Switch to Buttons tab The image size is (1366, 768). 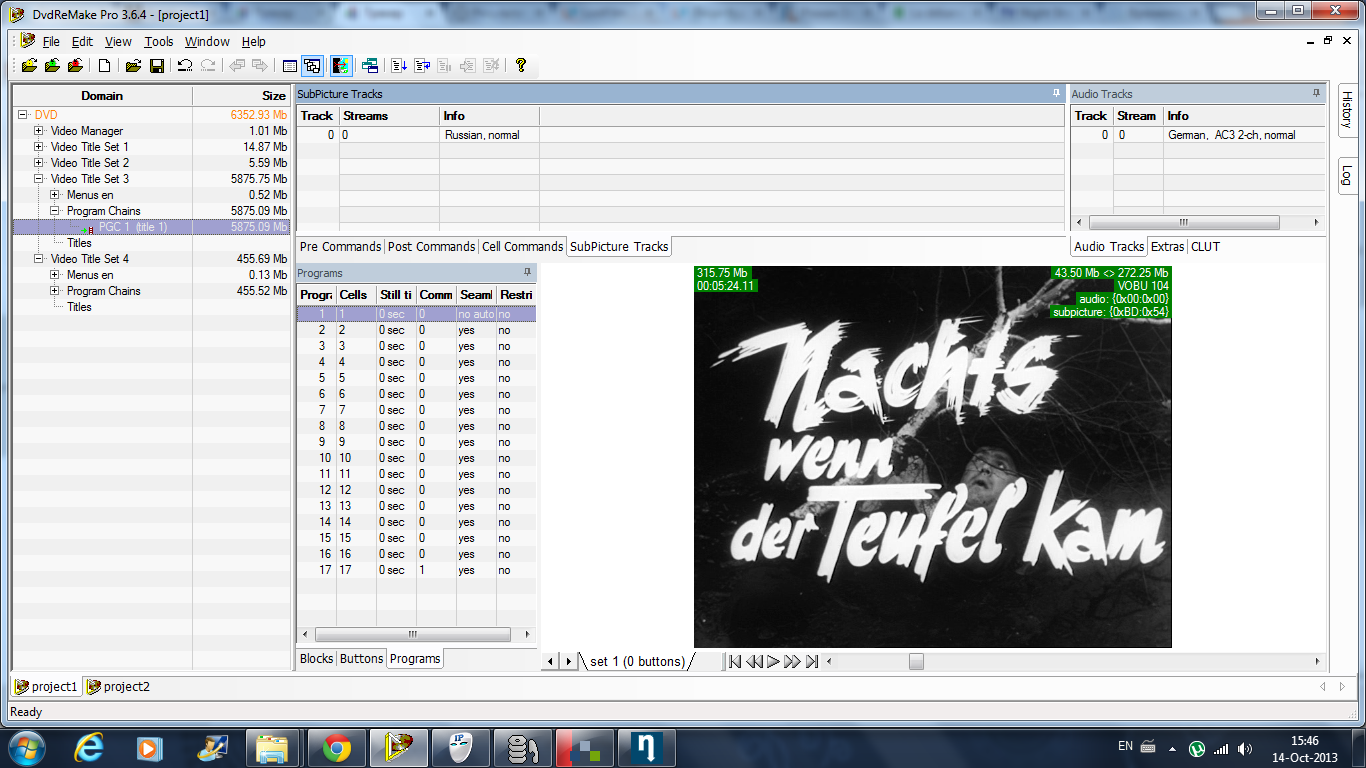click(x=361, y=659)
